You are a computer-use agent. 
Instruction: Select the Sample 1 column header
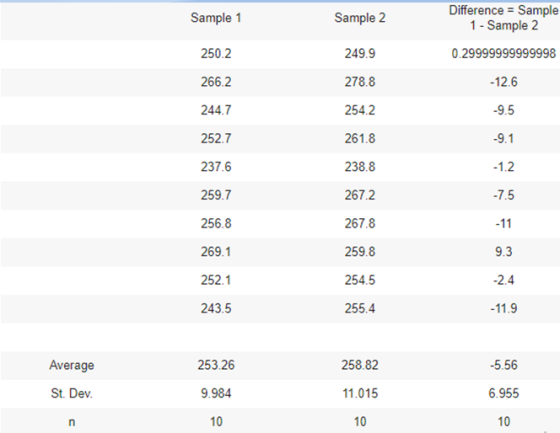pos(216,18)
